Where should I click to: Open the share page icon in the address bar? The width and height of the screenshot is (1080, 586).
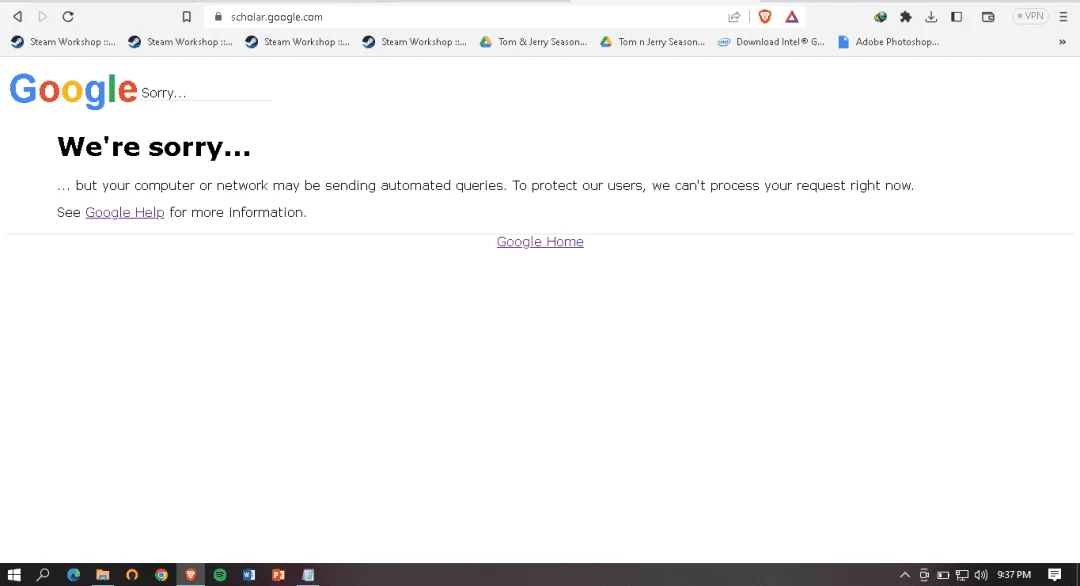pos(734,17)
